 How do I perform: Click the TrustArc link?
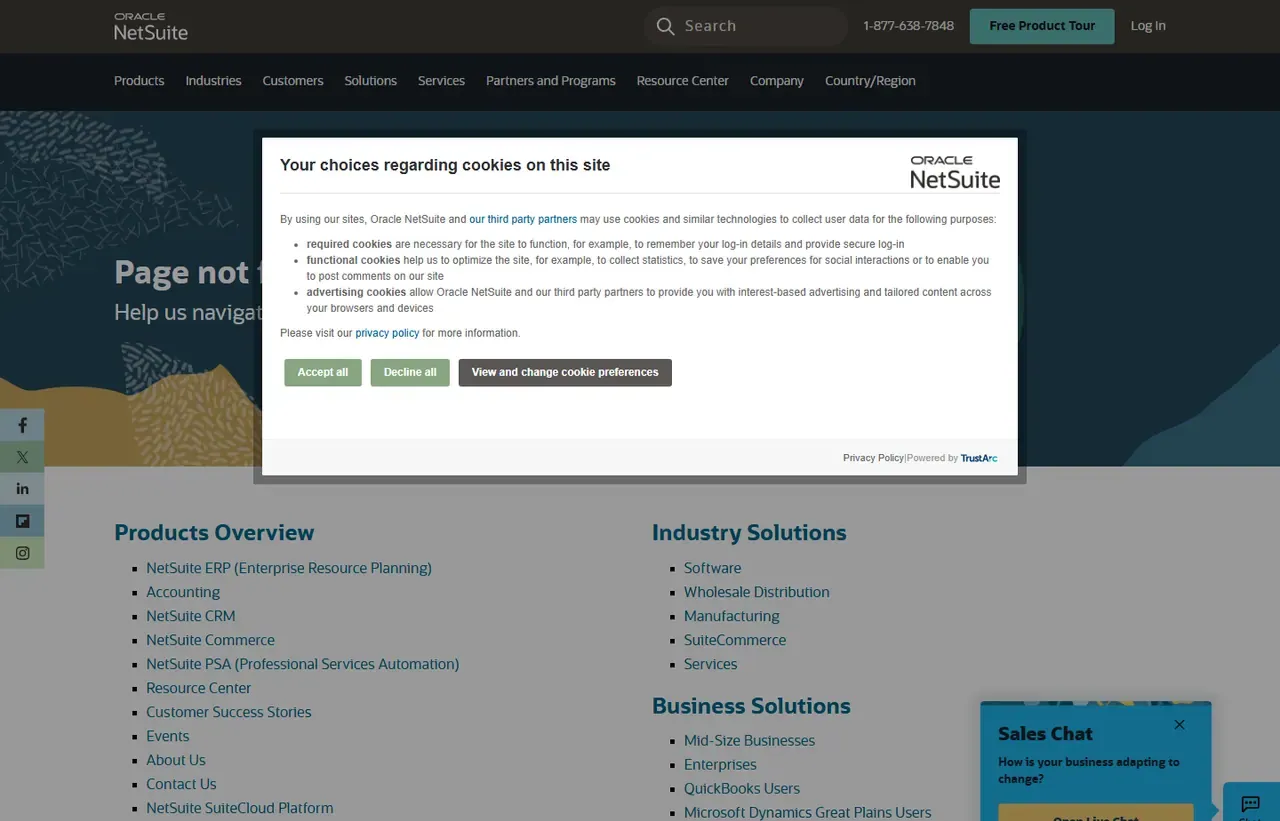click(979, 458)
